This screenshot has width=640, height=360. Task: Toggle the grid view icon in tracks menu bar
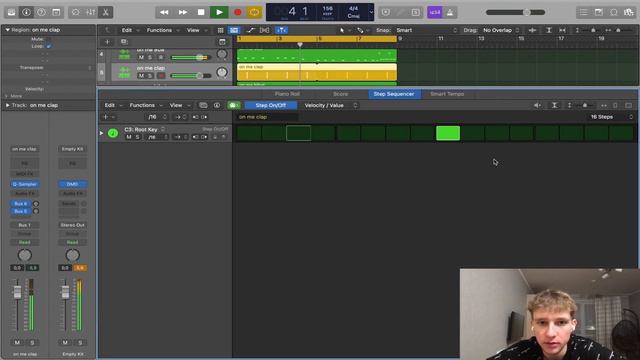click(x=220, y=30)
